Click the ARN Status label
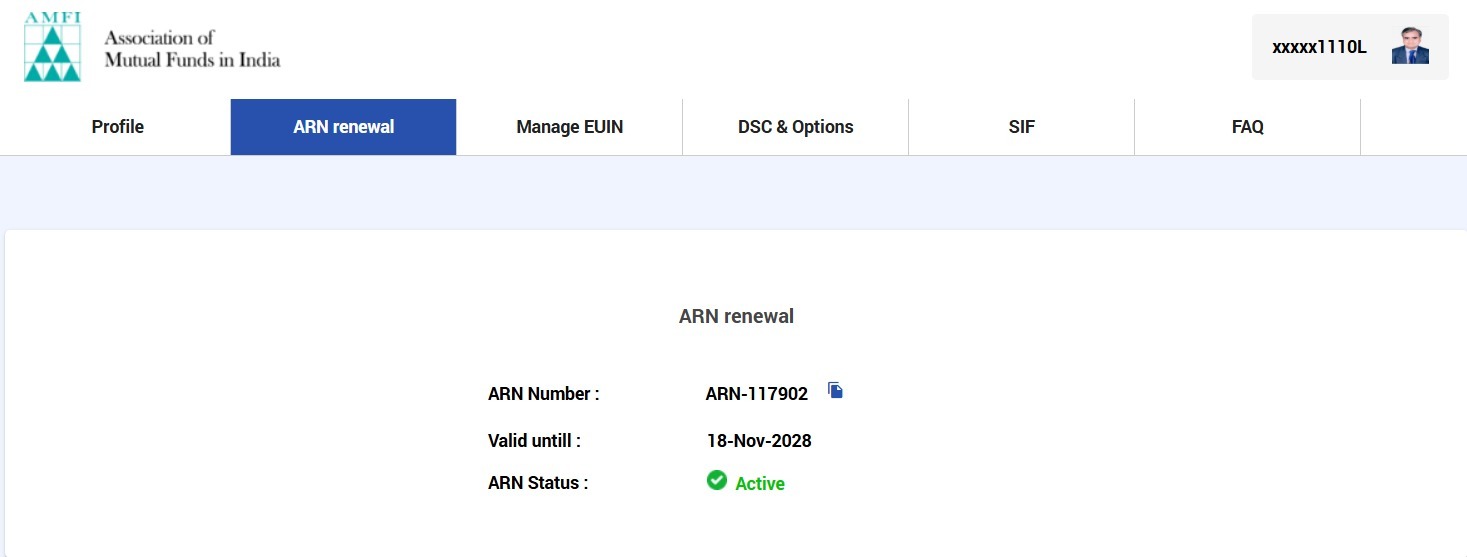 [537, 483]
